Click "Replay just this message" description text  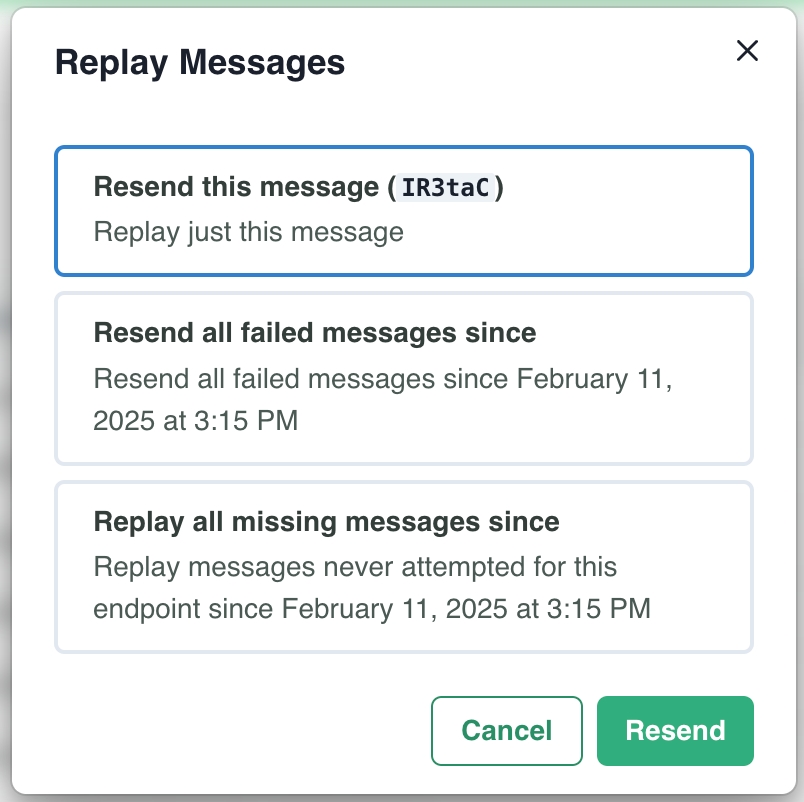249,233
